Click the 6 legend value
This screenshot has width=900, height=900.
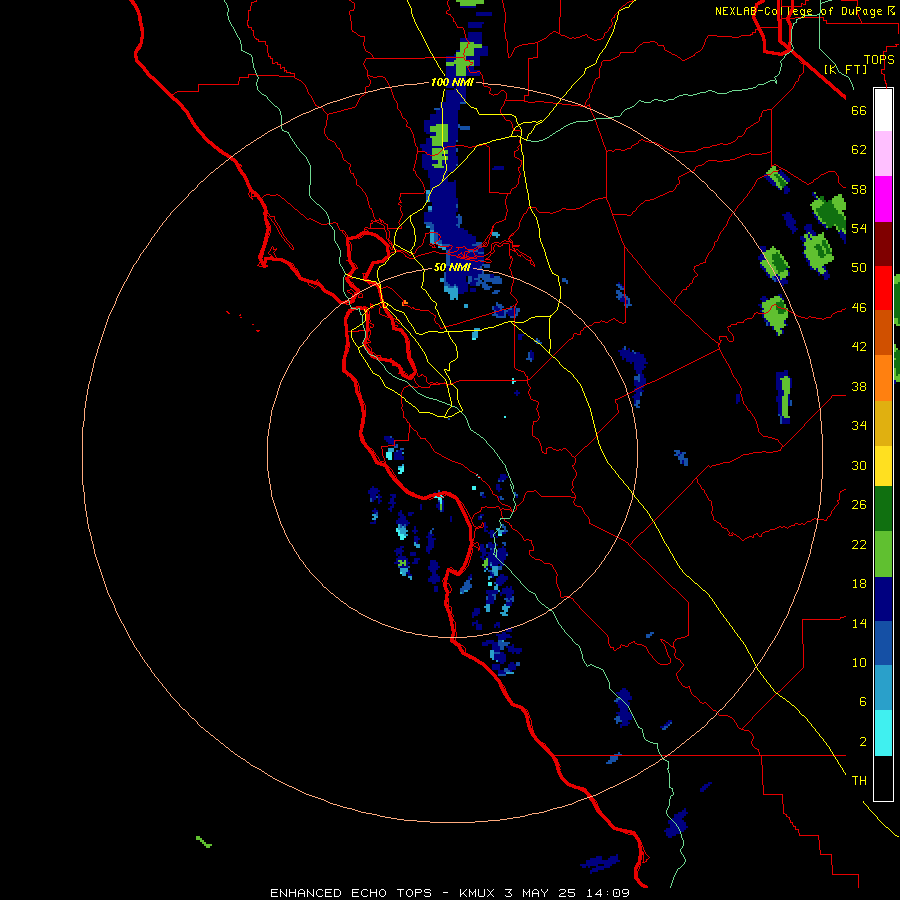point(863,702)
